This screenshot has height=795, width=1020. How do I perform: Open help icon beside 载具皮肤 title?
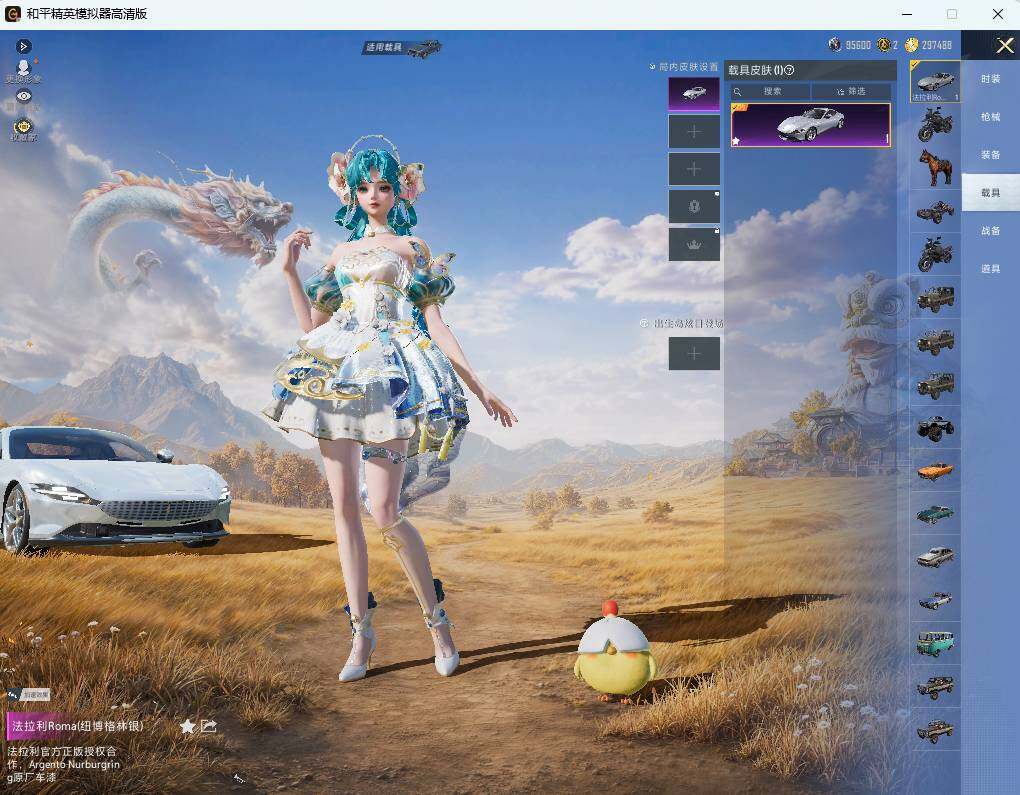790,70
